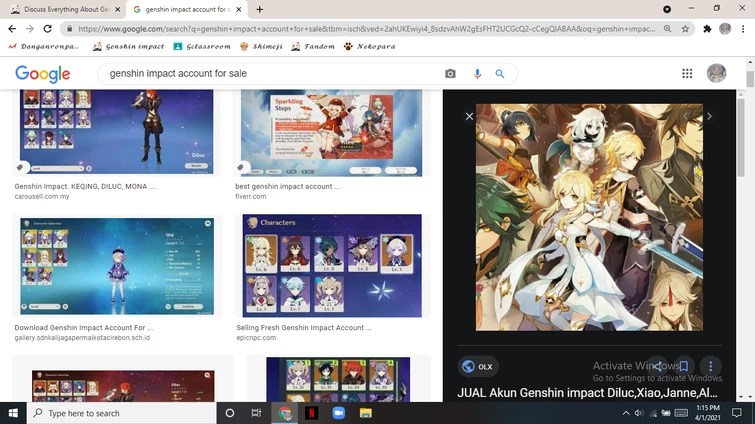Open the Genshin impact bookmark
Image resolution: width=755 pixels, height=424 pixels.
[128, 46]
